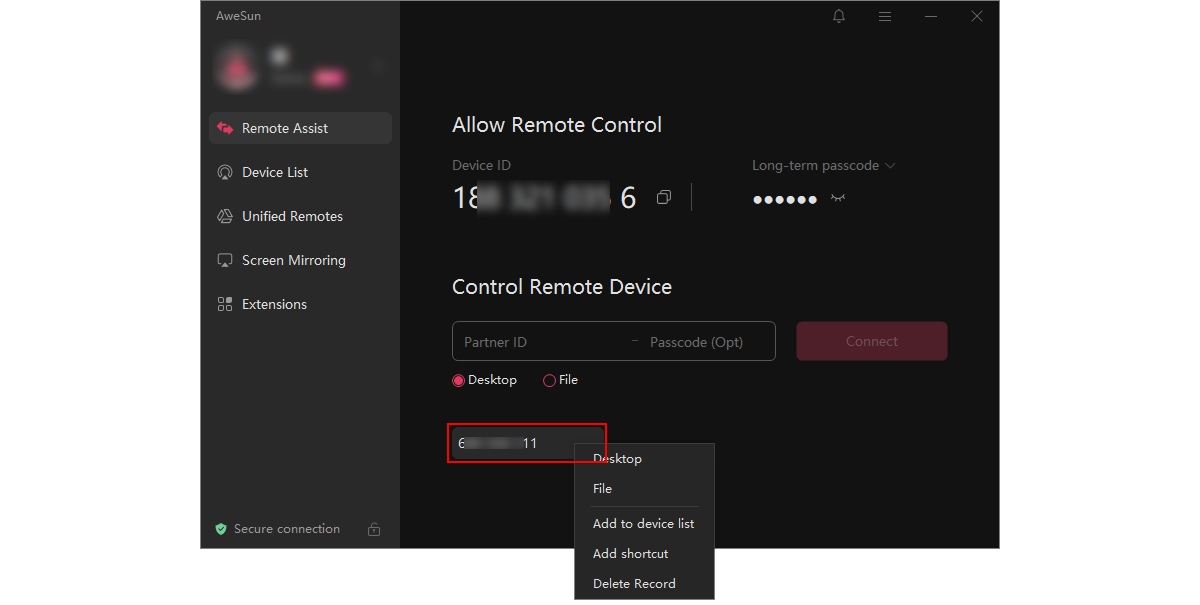This screenshot has height=605, width=1200.
Task: Open Remote Assist in sidebar
Action: [x=301, y=128]
